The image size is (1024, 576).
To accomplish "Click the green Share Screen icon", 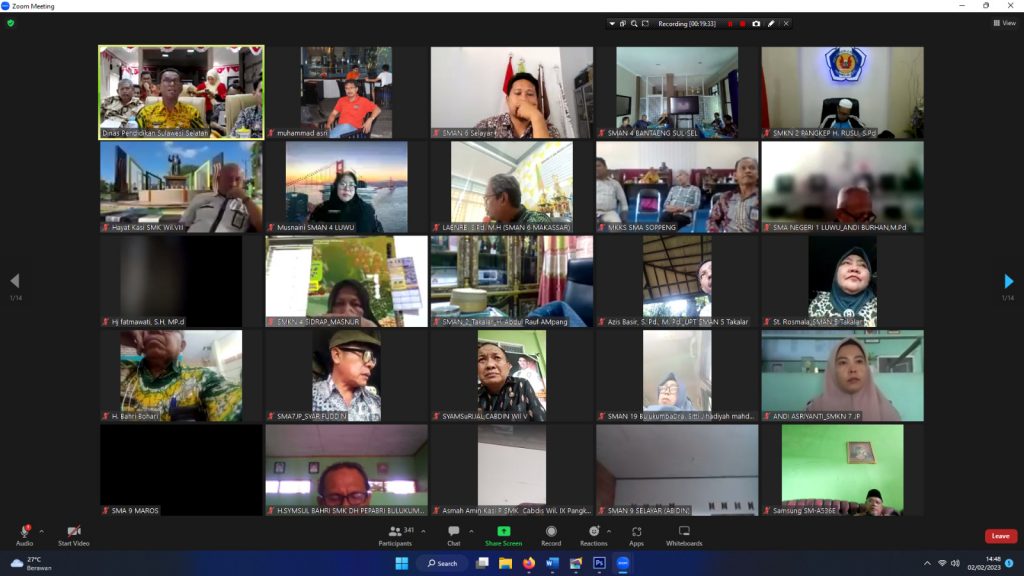I will pyautogui.click(x=503, y=531).
